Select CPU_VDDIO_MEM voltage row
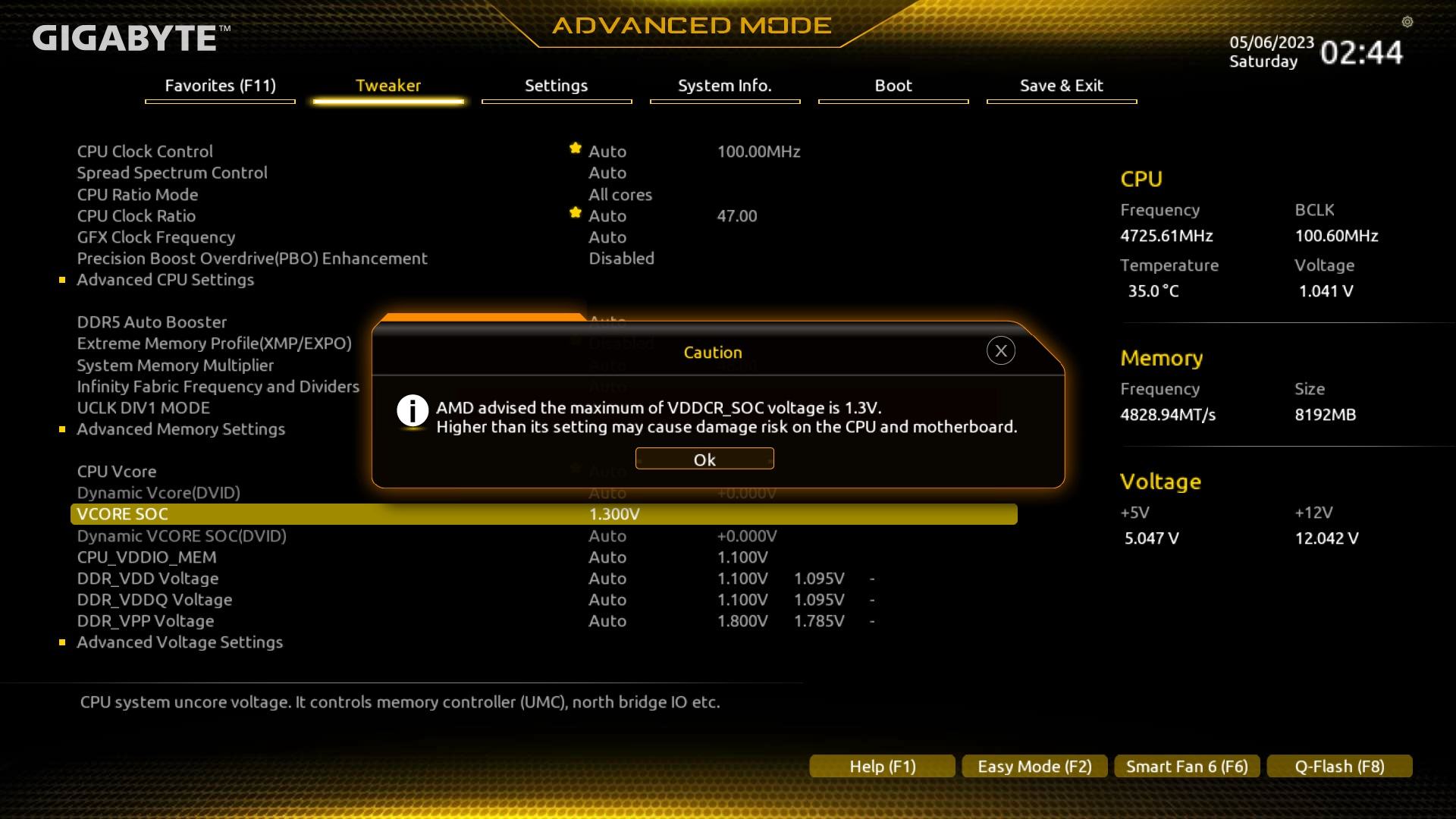Image resolution: width=1456 pixels, height=819 pixels. 544,557
